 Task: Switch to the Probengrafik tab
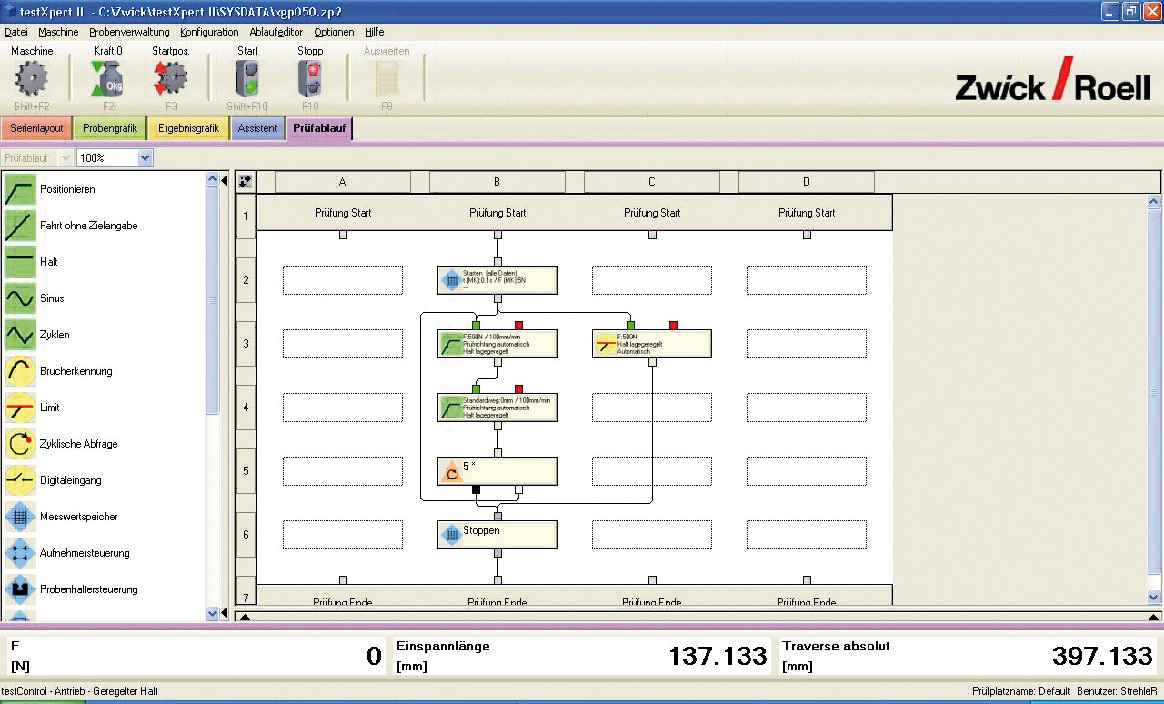[x=110, y=128]
